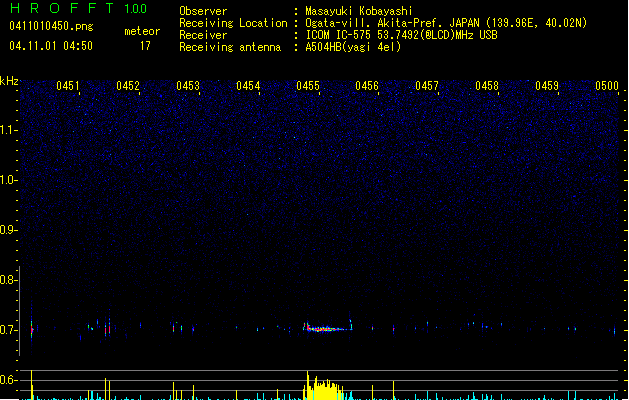Select the 0457 time marker
Viewport: 629px width, 400px height.
pos(427,87)
